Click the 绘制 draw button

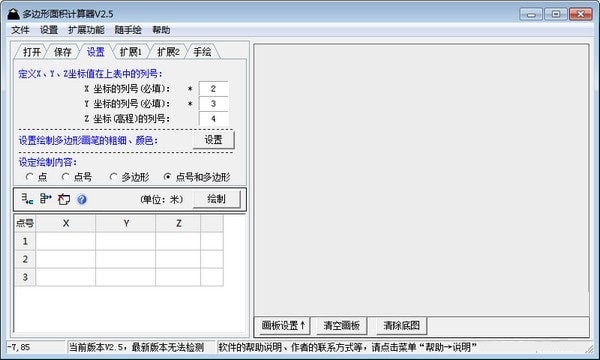pyautogui.click(x=217, y=199)
